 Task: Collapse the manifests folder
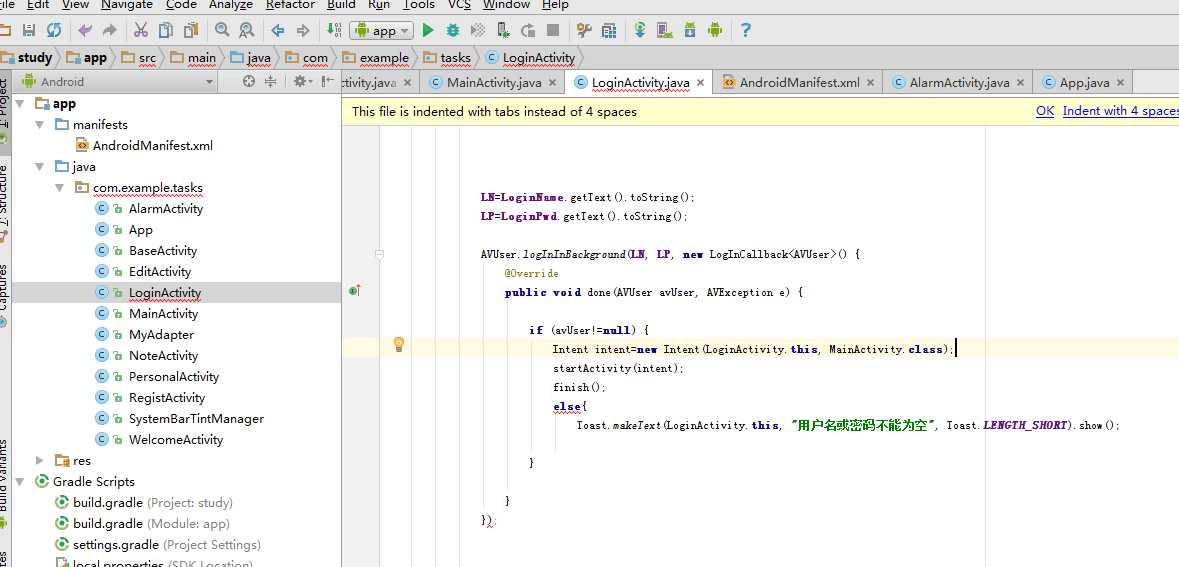(x=40, y=124)
